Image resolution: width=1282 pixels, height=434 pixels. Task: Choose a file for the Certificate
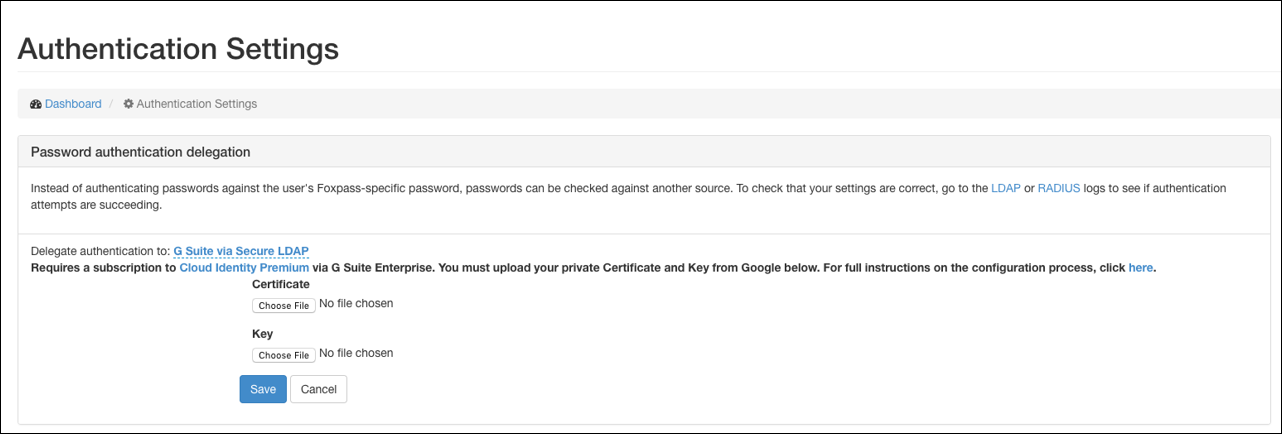[283, 305]
